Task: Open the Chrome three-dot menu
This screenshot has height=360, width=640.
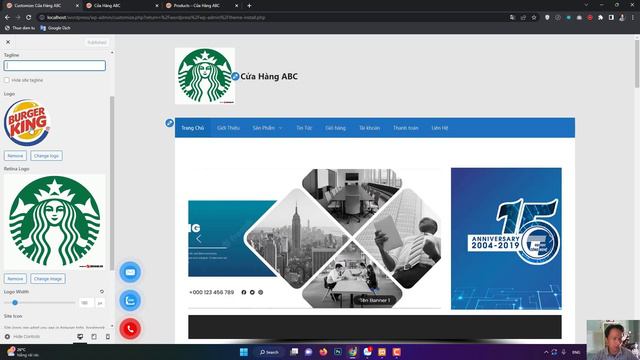Action: tap(633, 18)
